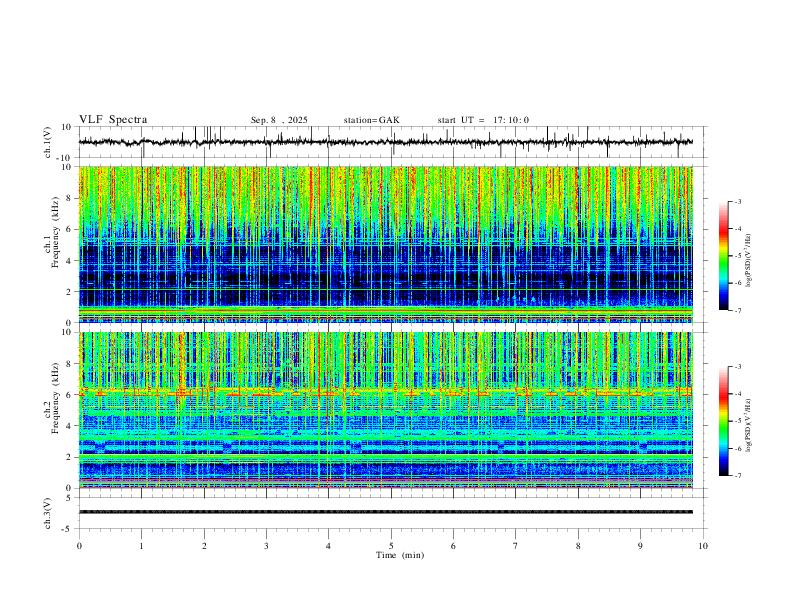Click the "-3" tick on ch.2 colorbar
The width and height of the screenshot is (792, 612).
738,367
